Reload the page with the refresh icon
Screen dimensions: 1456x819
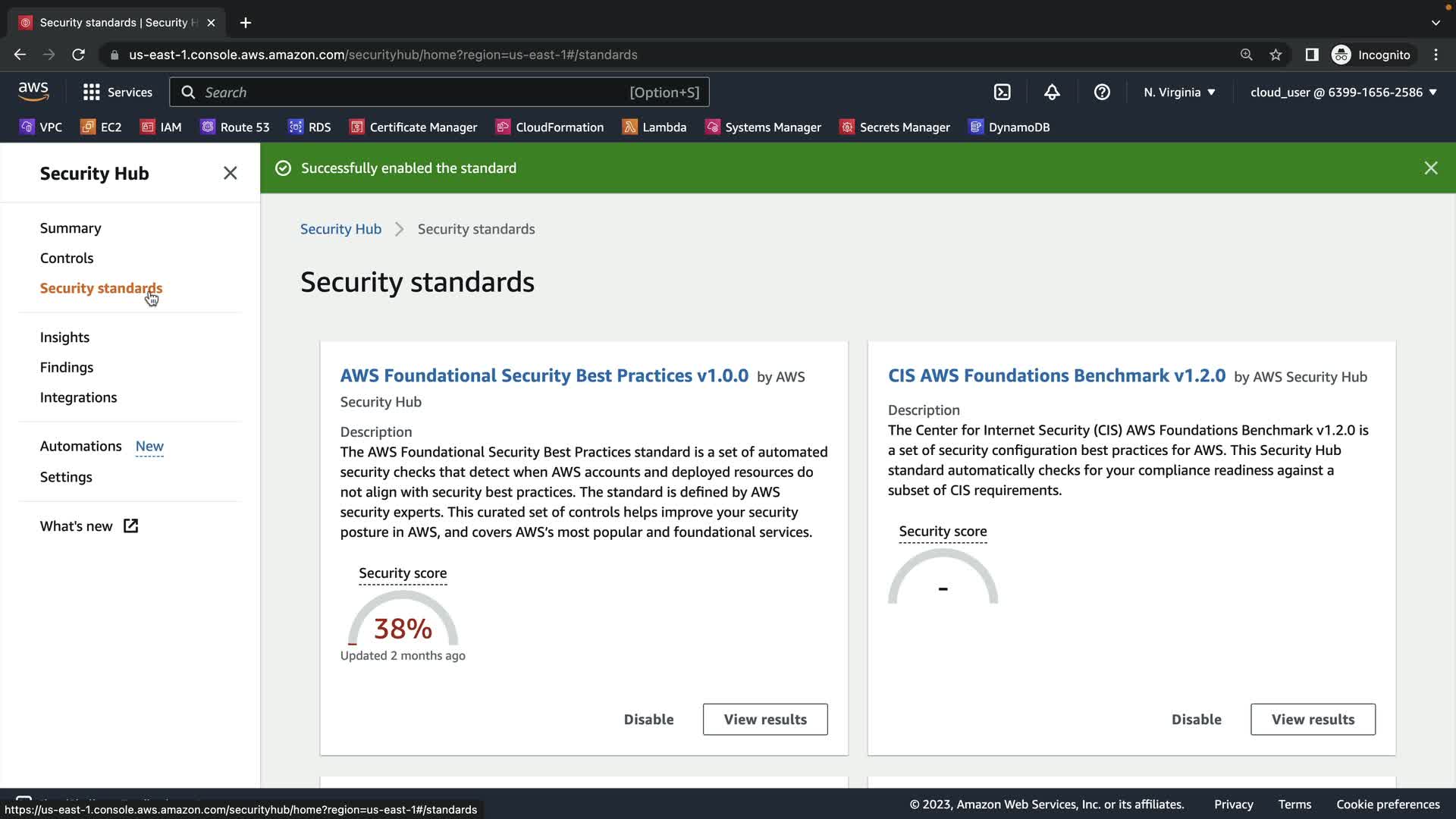(x=78, y=55)
